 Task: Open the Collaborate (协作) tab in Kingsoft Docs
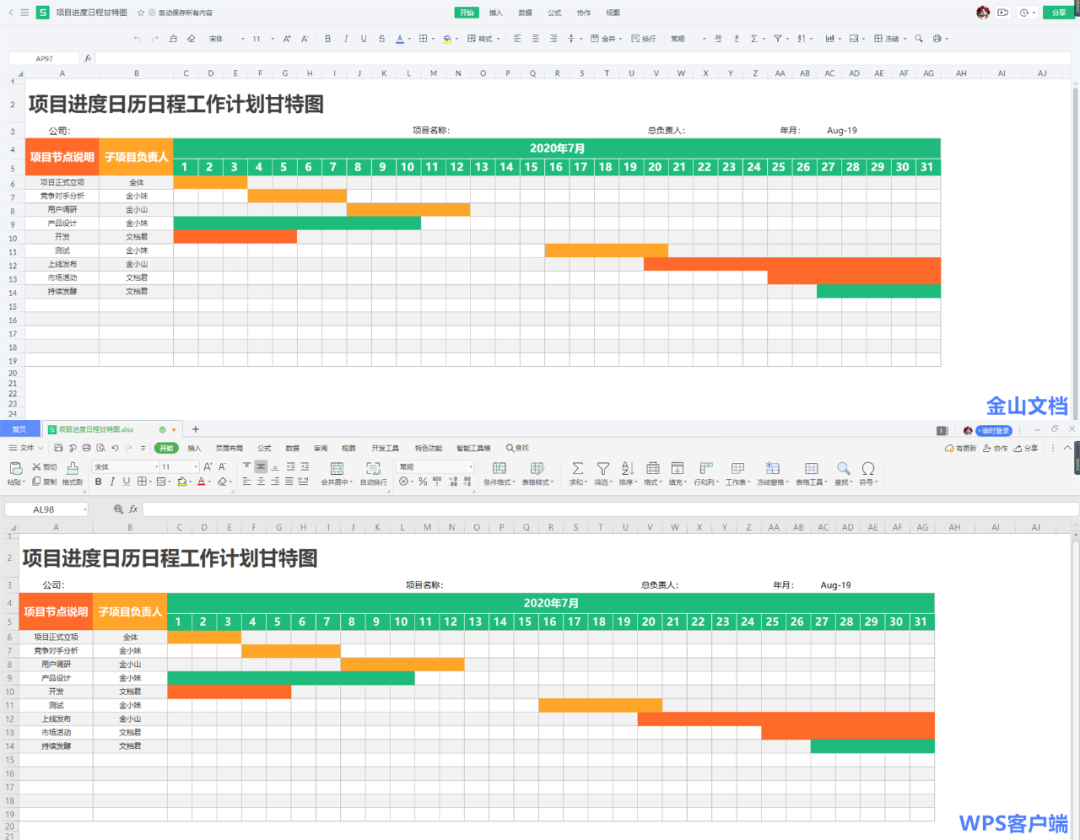coord(584,13)
